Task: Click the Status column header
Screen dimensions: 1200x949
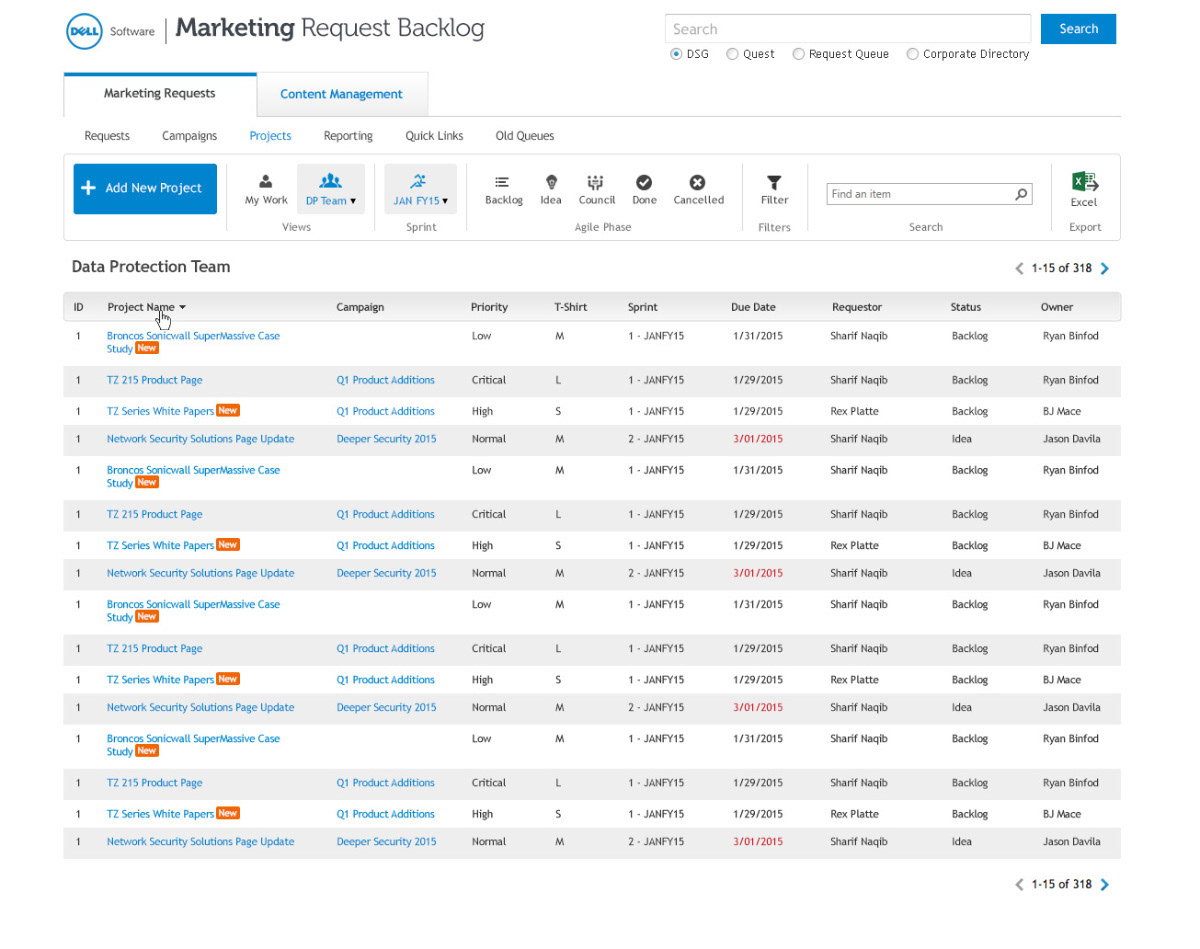Action: [x=966, y=307]
